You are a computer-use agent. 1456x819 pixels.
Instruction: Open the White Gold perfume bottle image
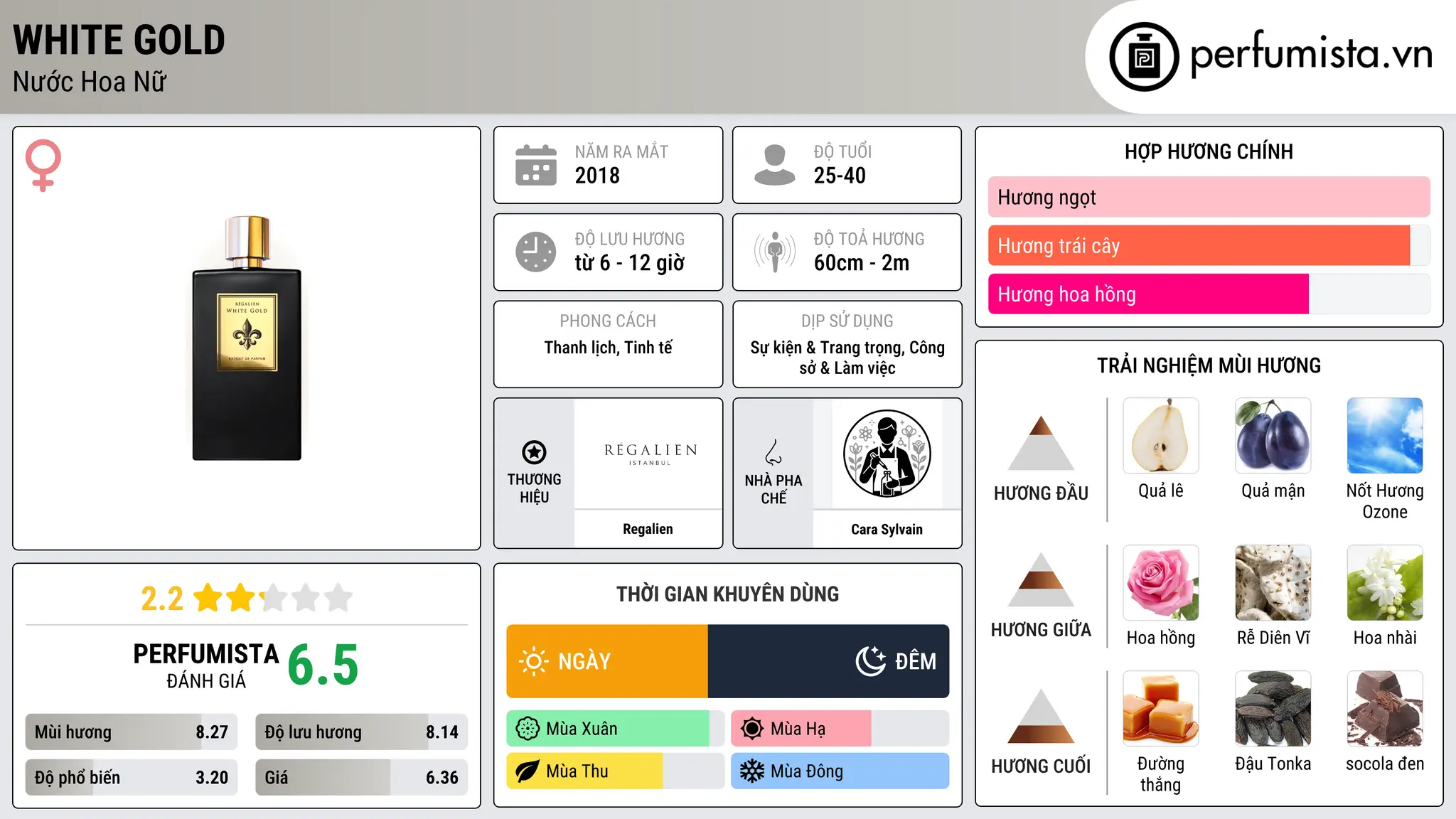click(x=247, y=338)
